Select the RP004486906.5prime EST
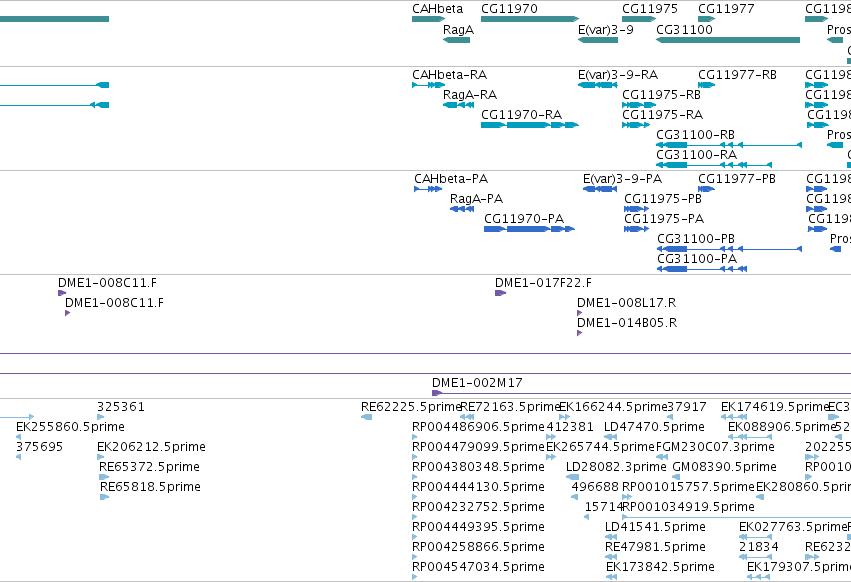The image size is (851, 582). (415, 437)
